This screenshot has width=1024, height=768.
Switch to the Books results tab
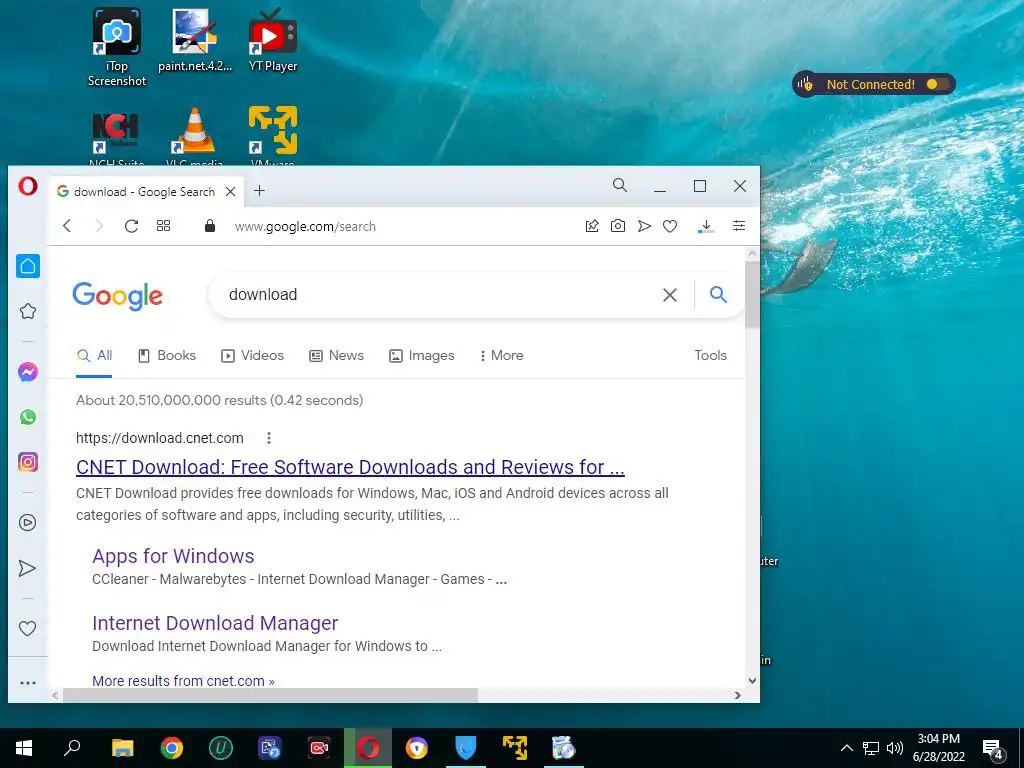(167, 355)
